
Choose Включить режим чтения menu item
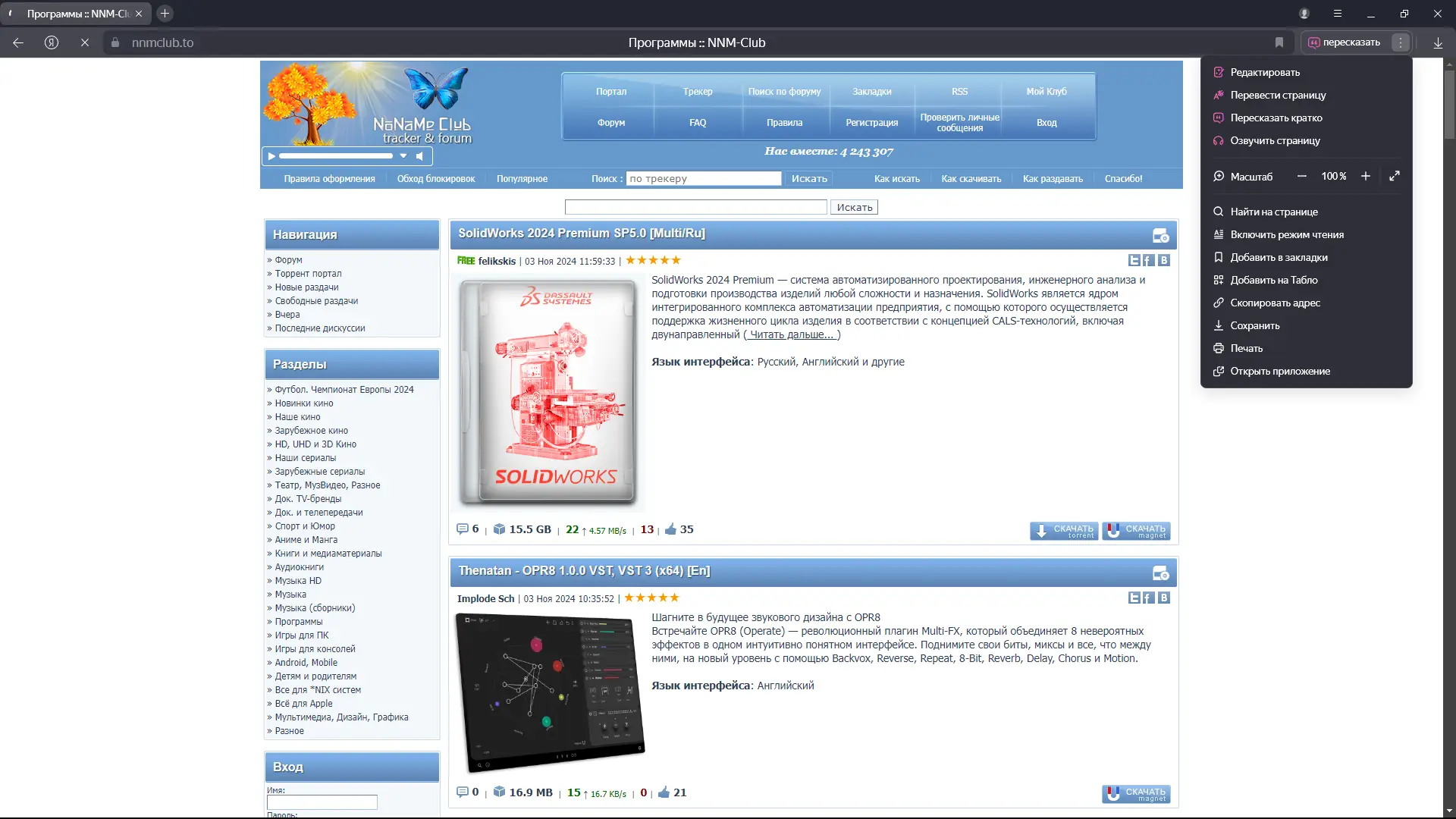1287,234
